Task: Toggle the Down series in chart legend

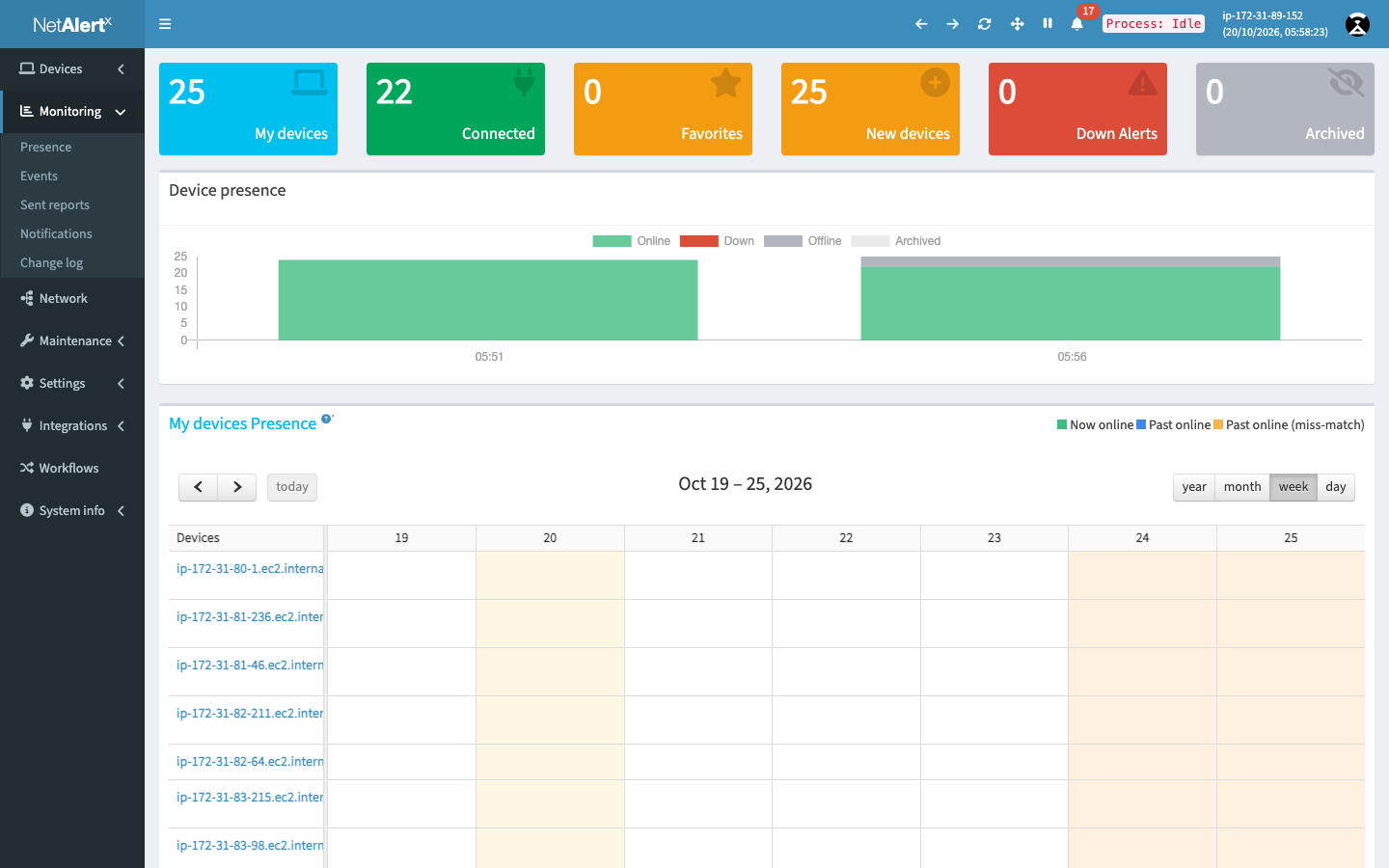Action: [x=718, y=241]
